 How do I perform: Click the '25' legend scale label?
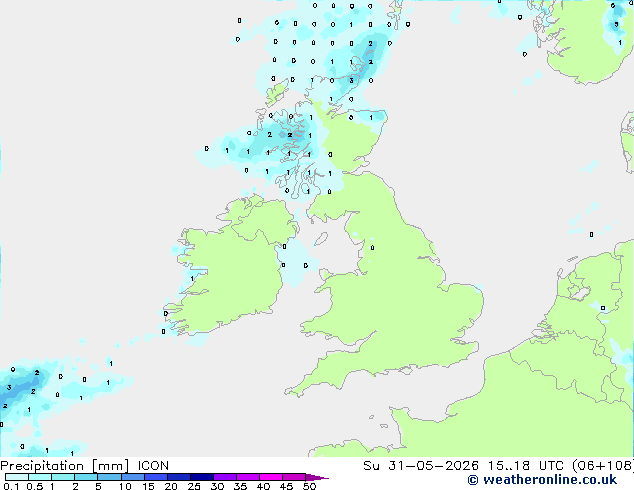[x=194, y=486]
